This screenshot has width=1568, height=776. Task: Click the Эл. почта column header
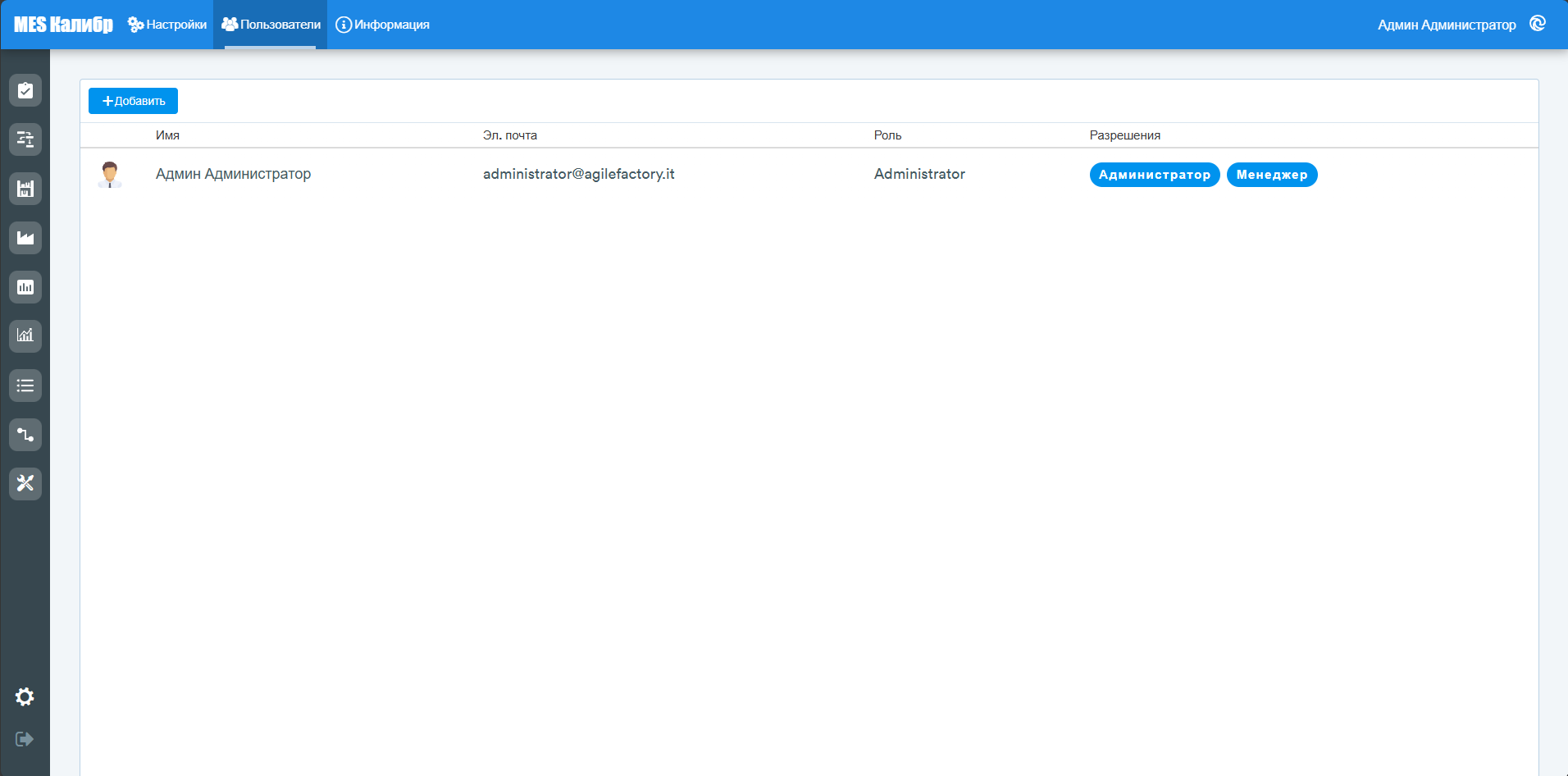[x=510, y=135]
